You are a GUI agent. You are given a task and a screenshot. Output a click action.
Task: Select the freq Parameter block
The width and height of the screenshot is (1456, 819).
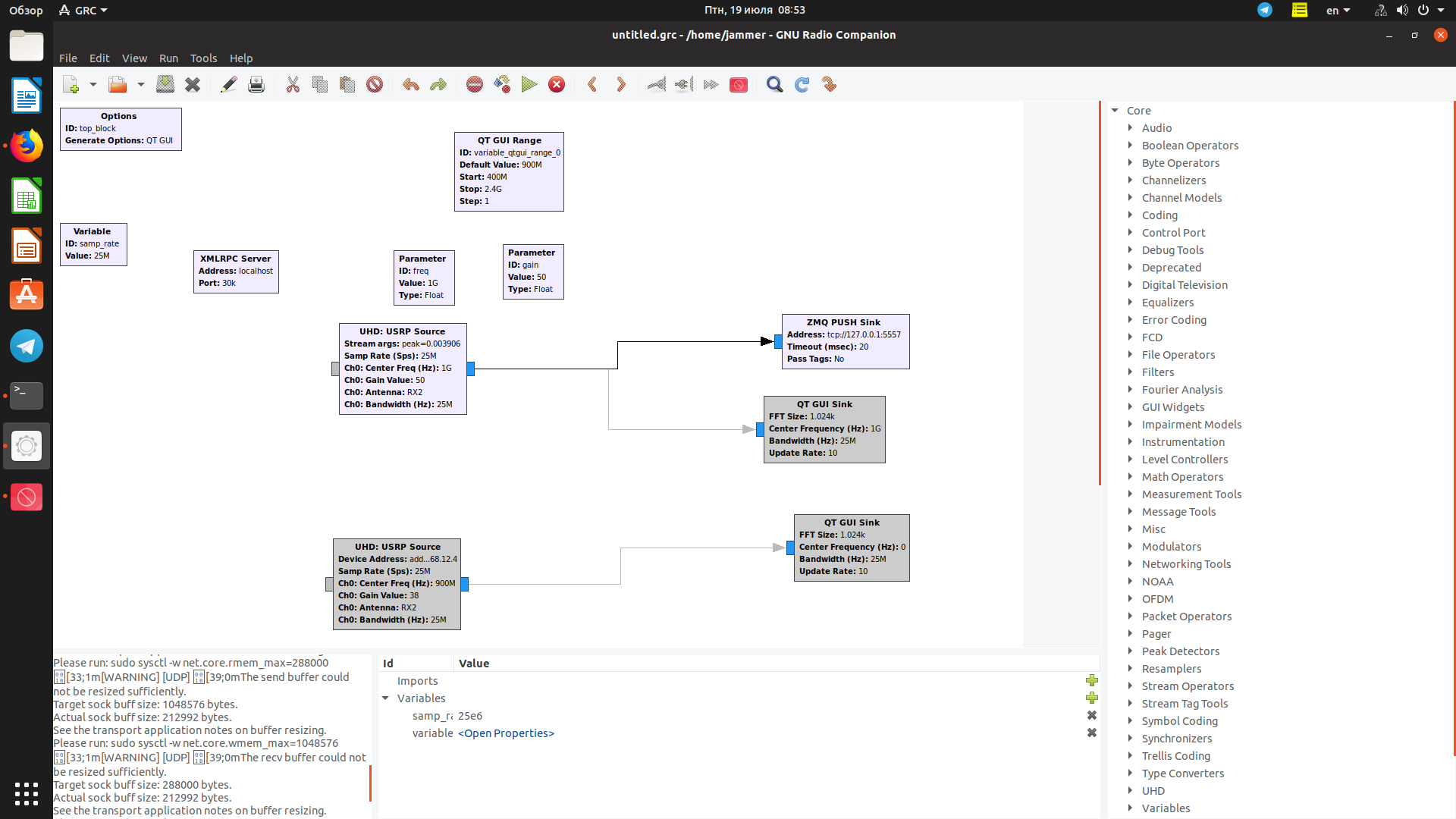(x=424, y=278)
